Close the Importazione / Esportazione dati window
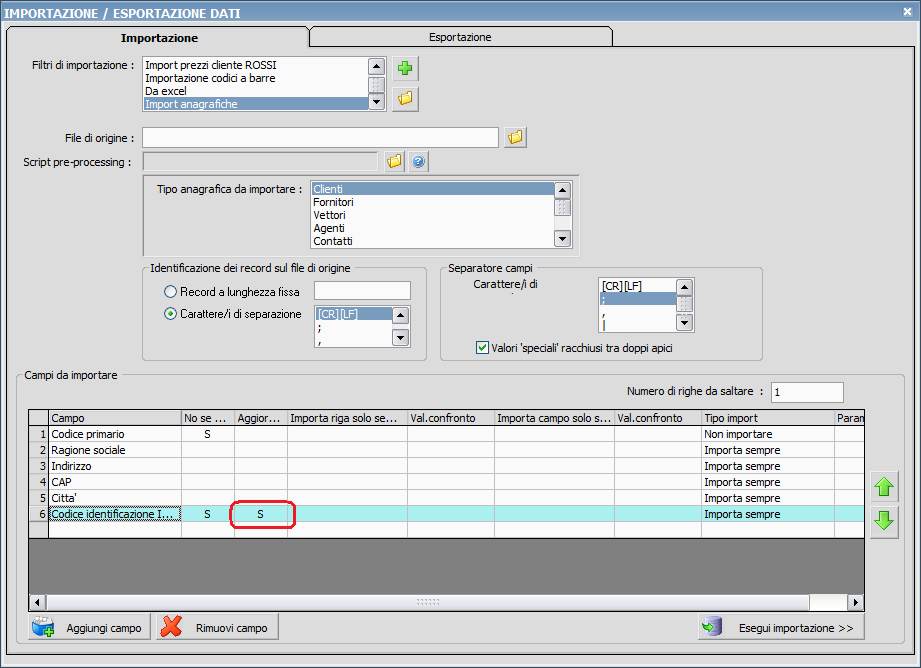 coord(907,12)
